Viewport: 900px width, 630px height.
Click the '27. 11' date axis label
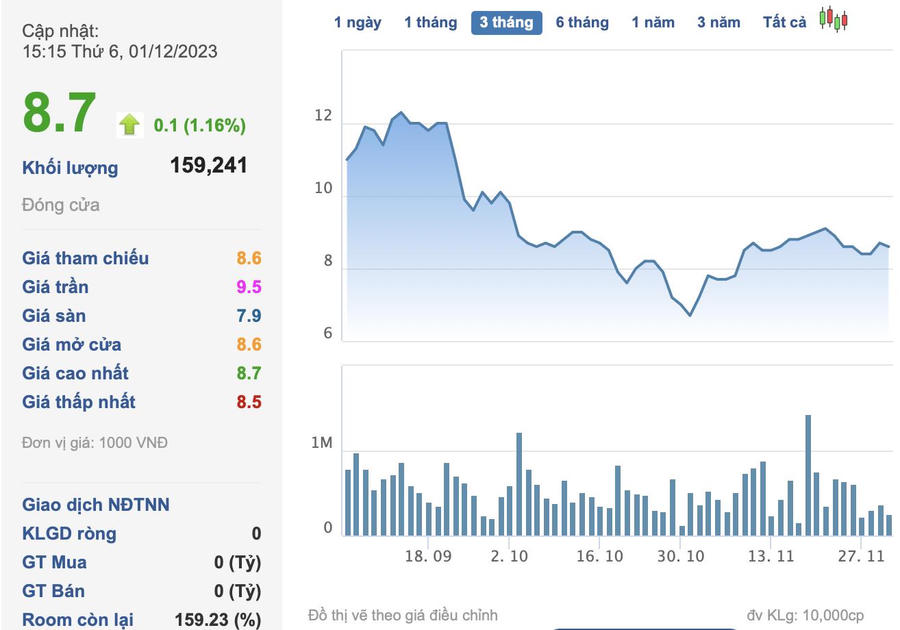(x=860, y=555)
